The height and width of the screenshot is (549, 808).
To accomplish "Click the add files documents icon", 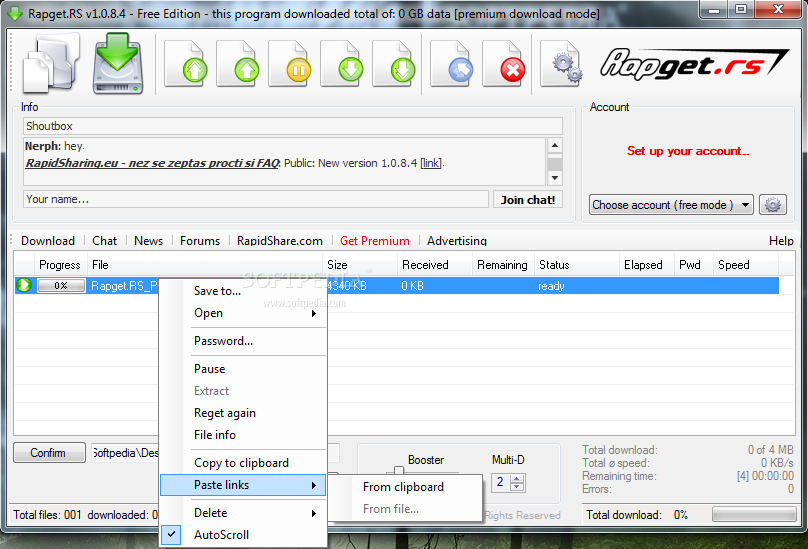I will tap(52, 63).
